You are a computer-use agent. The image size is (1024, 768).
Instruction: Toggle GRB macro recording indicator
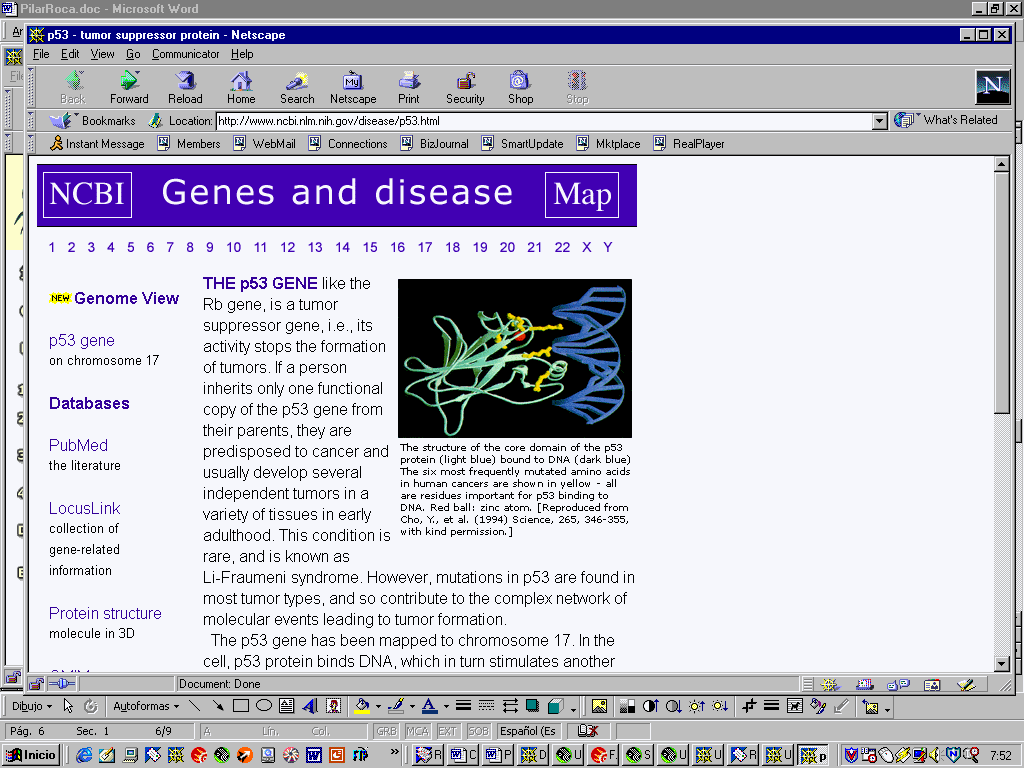(x=385, y=731)
